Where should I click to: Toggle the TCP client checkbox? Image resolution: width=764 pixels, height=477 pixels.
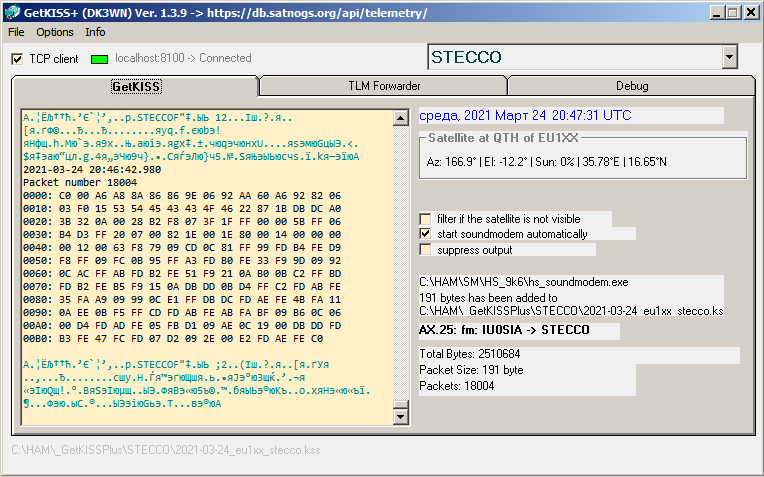click(x=17, y=59)
